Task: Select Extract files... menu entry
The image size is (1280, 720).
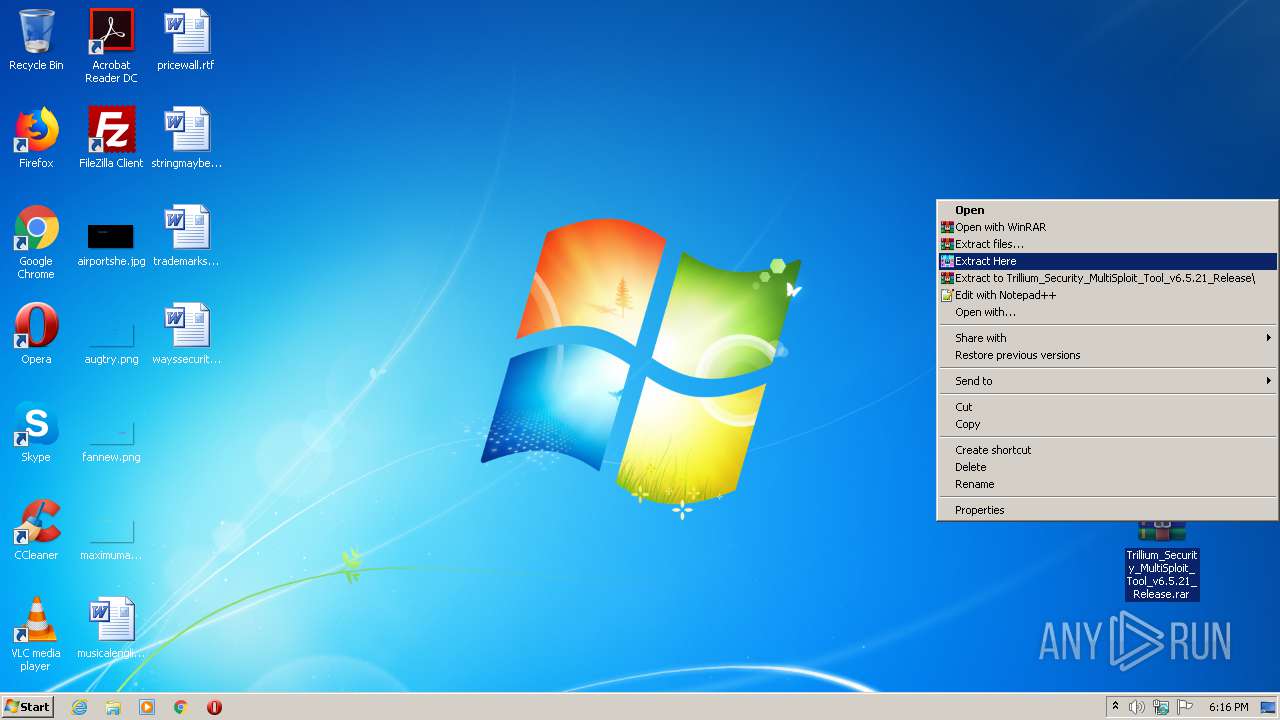Action: pos(1107,244)
